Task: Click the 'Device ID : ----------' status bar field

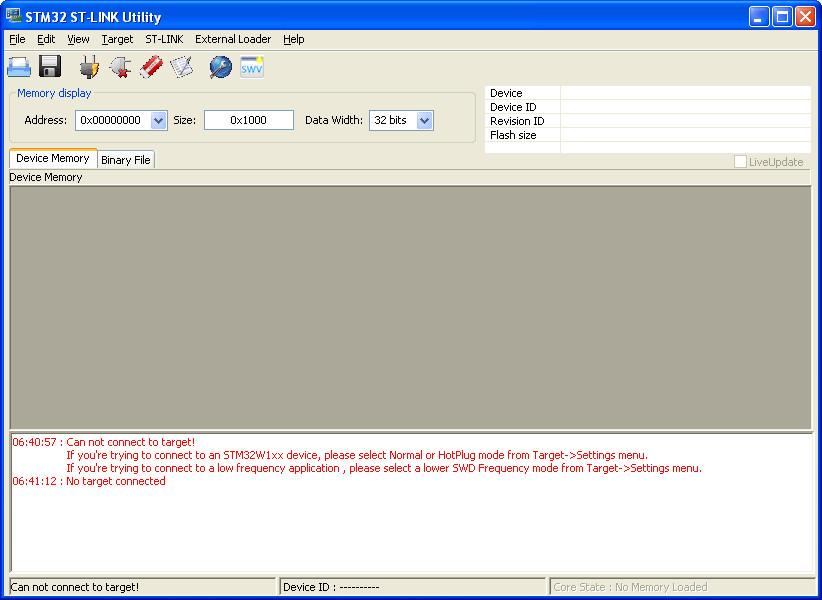Action: pos(413,587)
